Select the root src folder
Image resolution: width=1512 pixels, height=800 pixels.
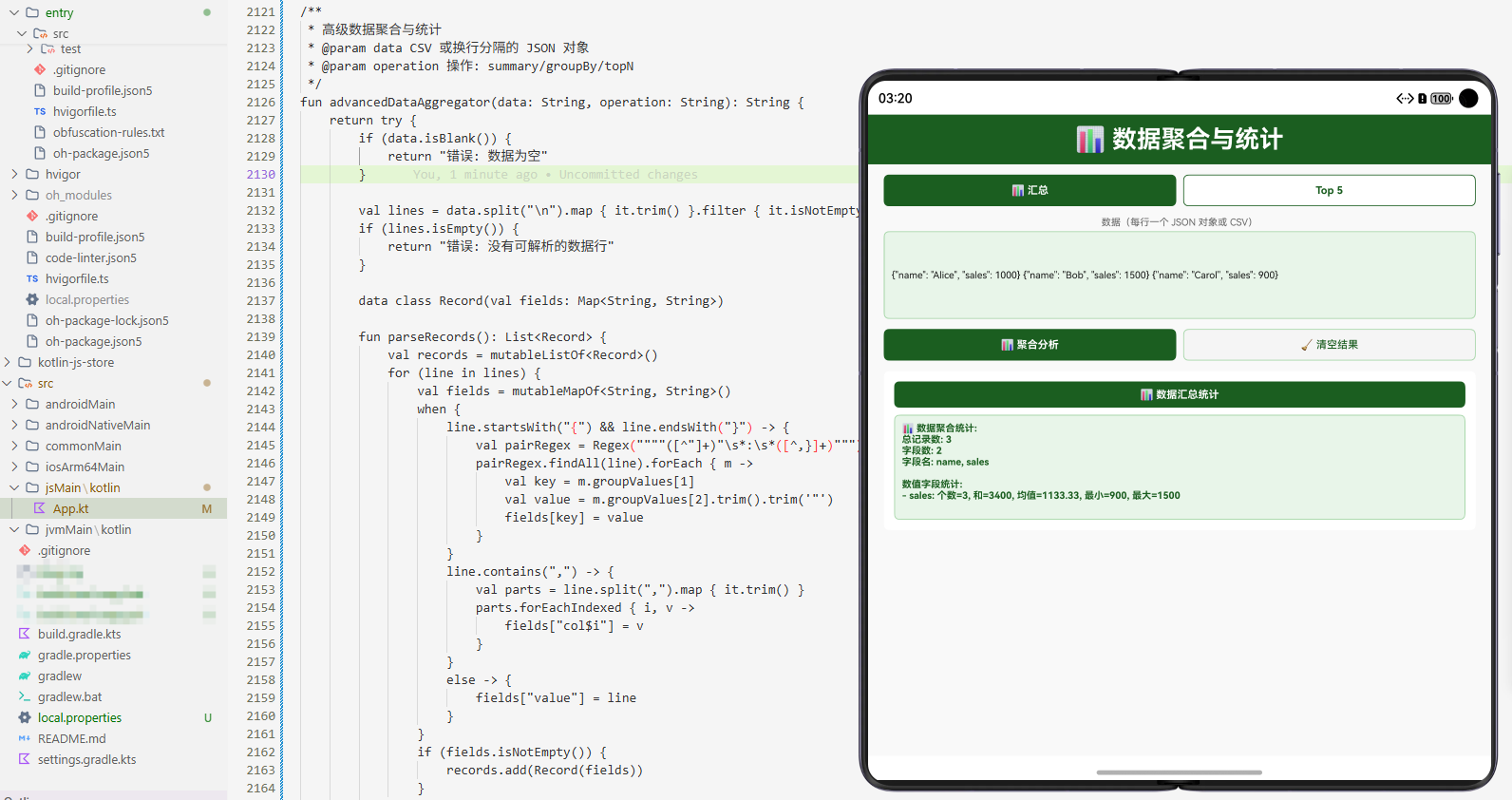coord(46,383)
